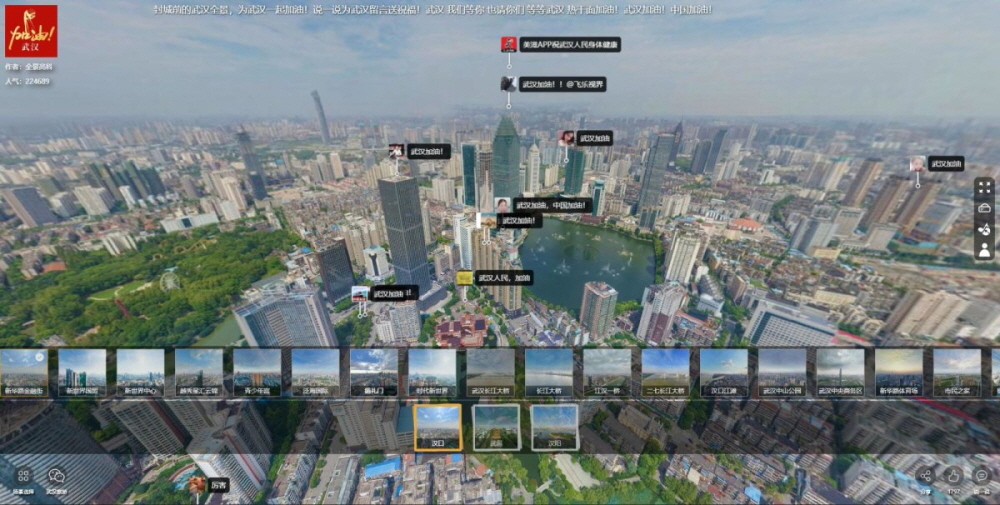This screenshot has height=505, width=1000.
Task: Open the 武汉中山公园 scene thumbnail
Action: pos(782,372)
